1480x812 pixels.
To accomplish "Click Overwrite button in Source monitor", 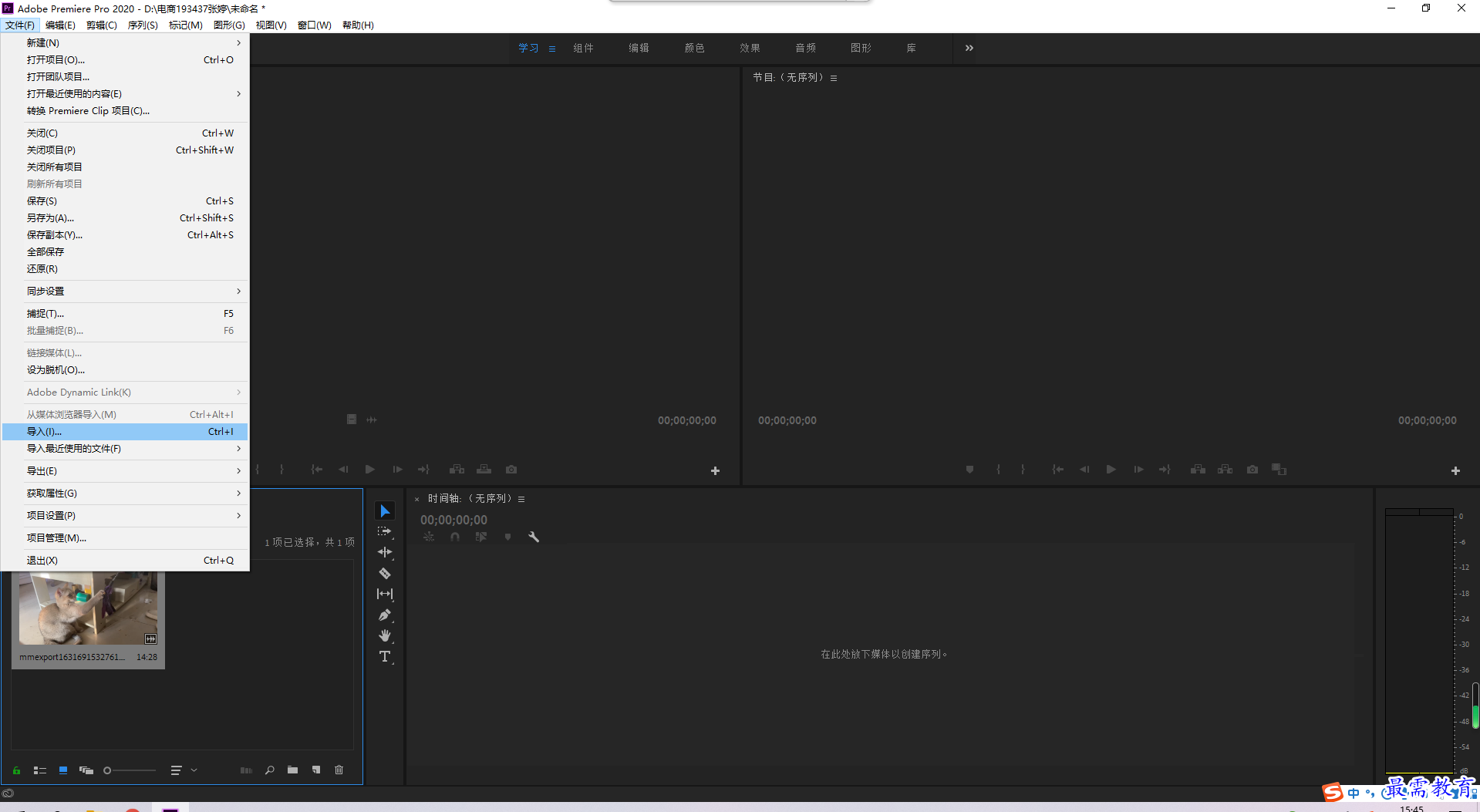I will (x=484, y=469).
